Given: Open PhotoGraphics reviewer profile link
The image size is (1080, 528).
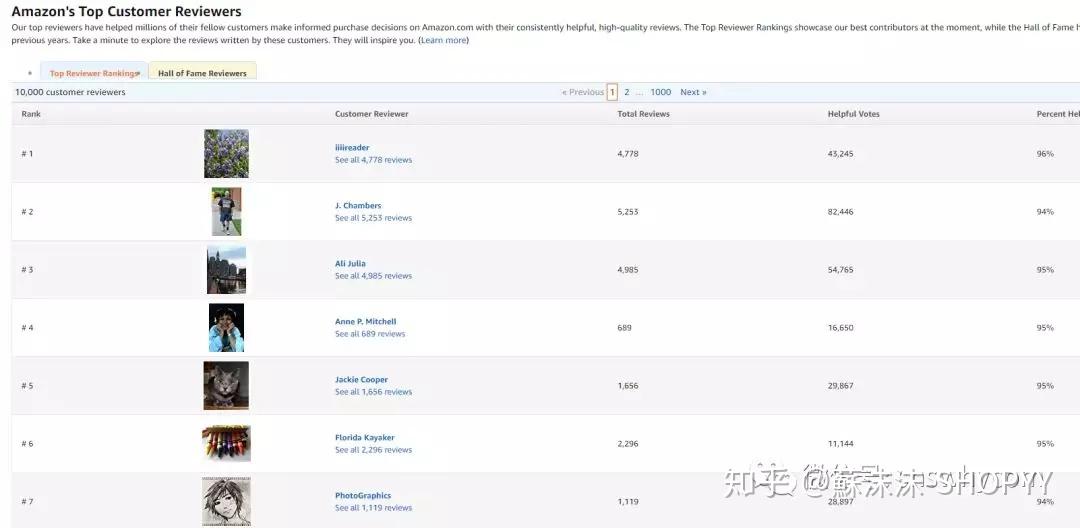Looking at the screenshot, I should (363, 496).
